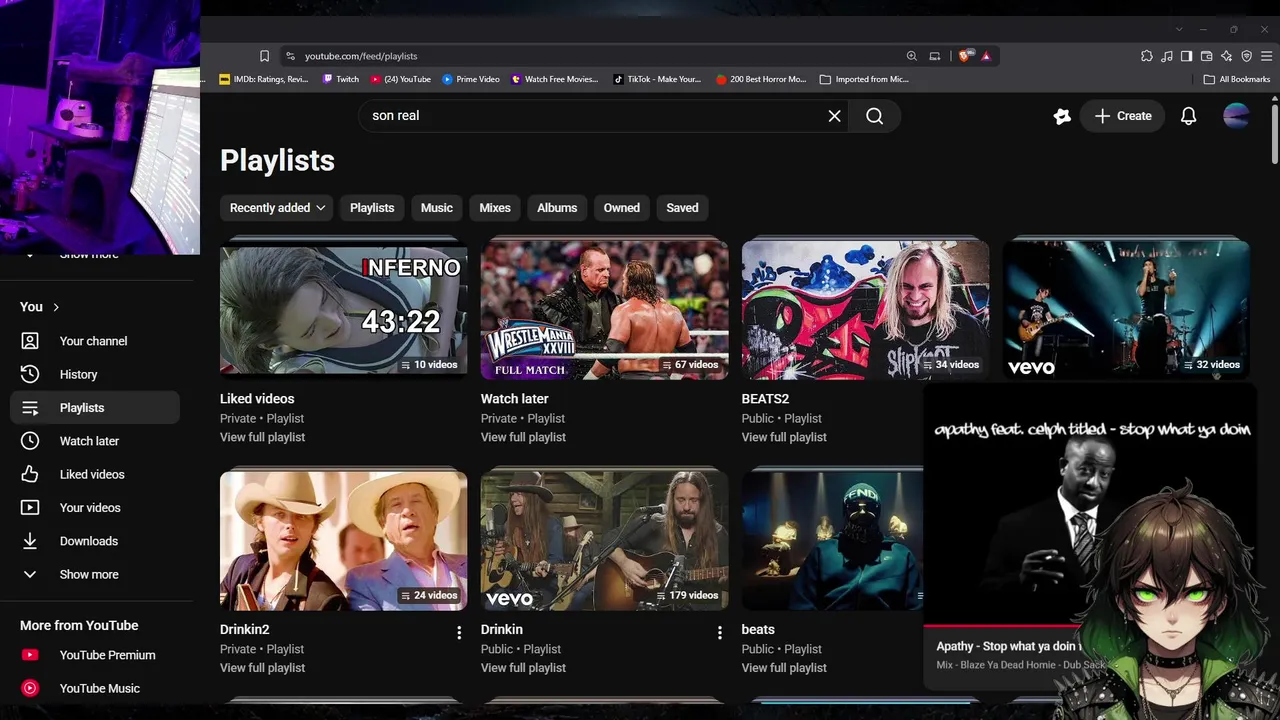Open the Liked videos playlist thumbnail
The width and height of the screenshot is (1280, 720).
point(344,310)
